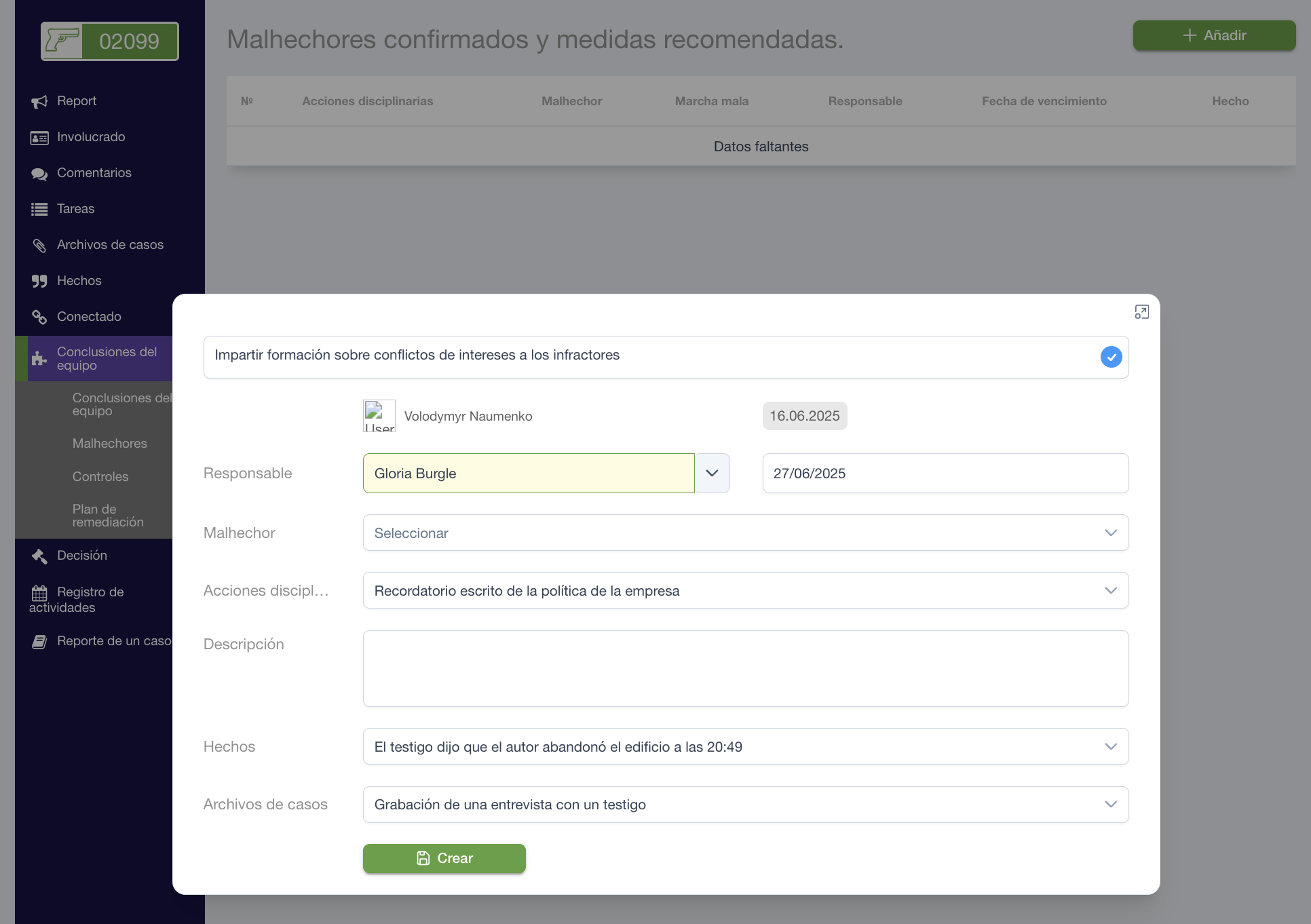Click inside the Descripción text area

tap(745, 669)
